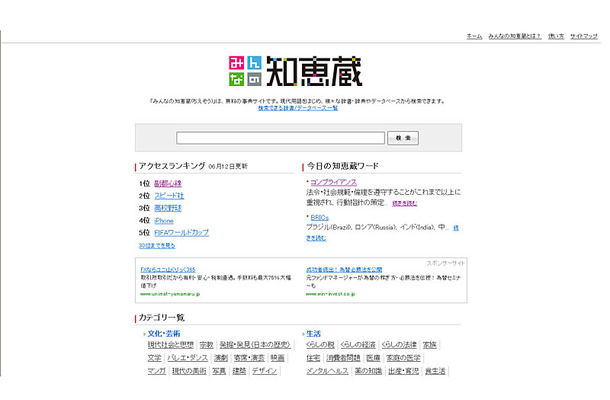Open the ホーム link in top navigation
Image resolution: width=610 pixels, height=400 pixels.
pyautogui.click(x=474, y=36)
